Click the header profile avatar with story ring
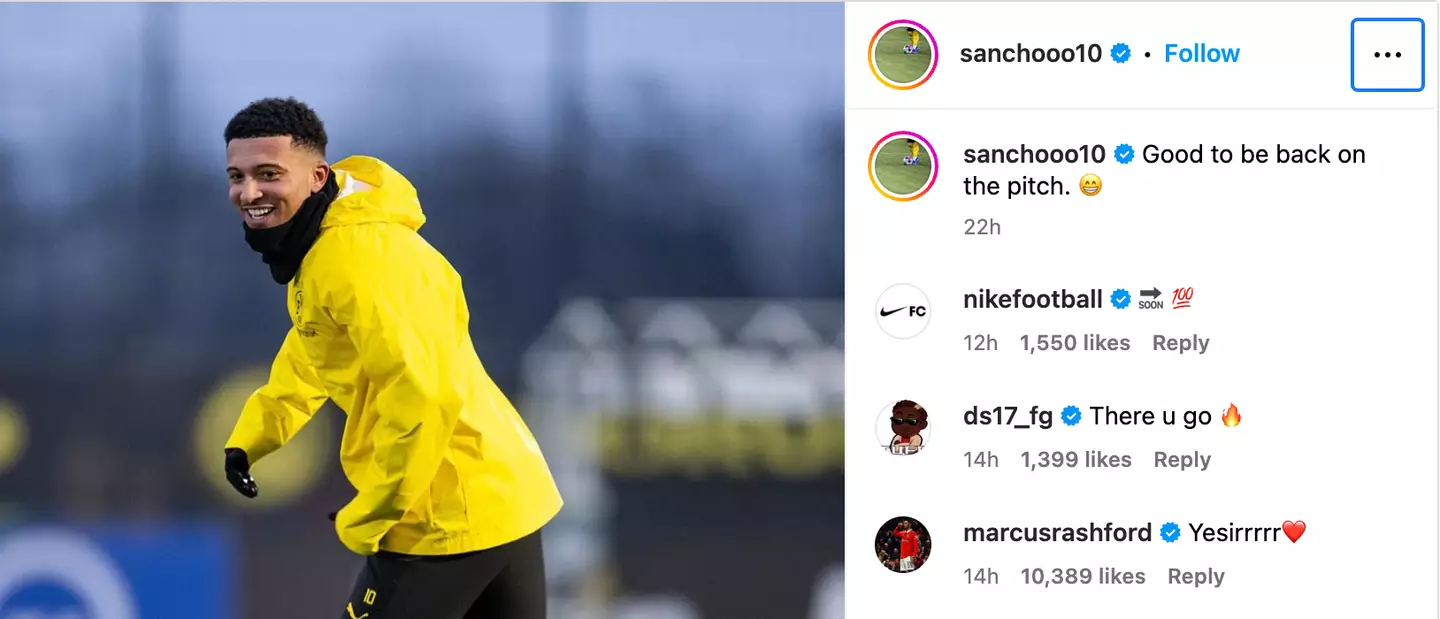Image resolution: width=1440 pixels, height=619 pixels. 903,54
